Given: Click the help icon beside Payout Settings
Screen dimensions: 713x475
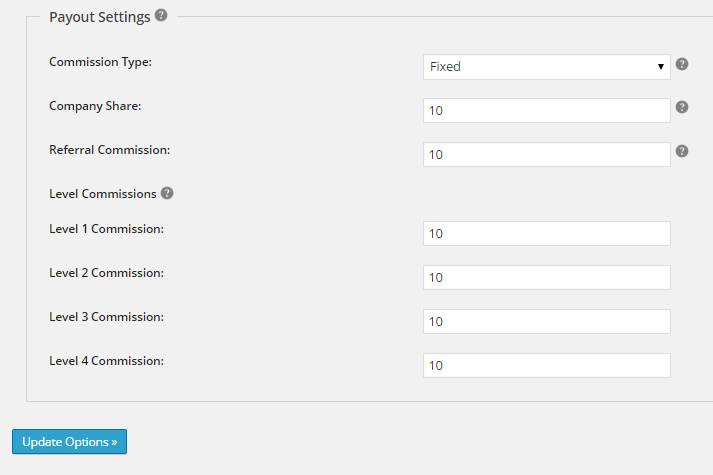Looking at the screenshot, I should click(161, 15).
